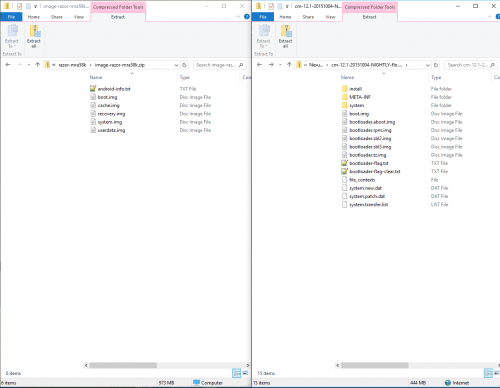
Task: Select the install folder icon
Action: [x=345, y=89]
